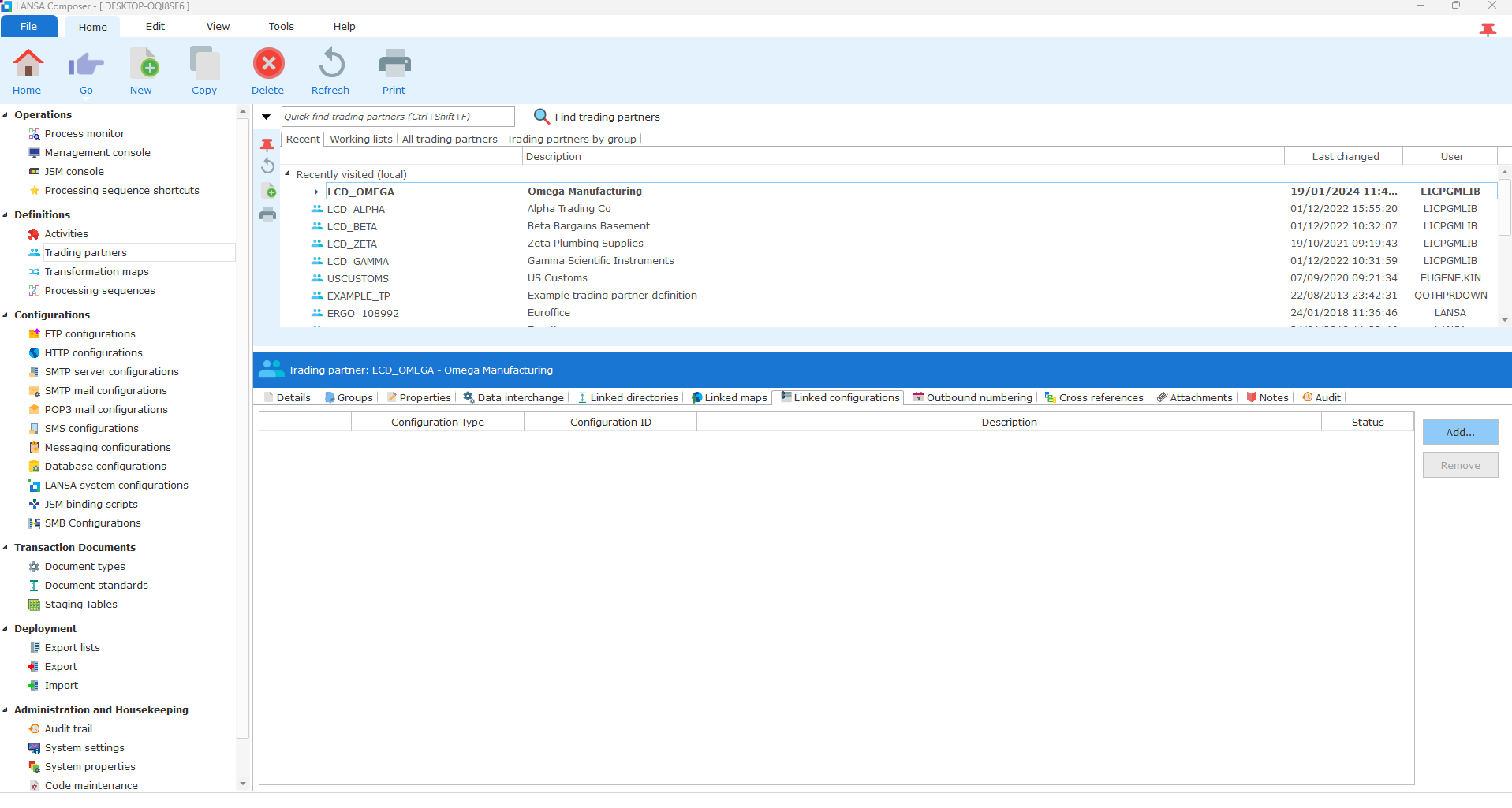Collapse the Recently visited (local) group

pos(288,174)
